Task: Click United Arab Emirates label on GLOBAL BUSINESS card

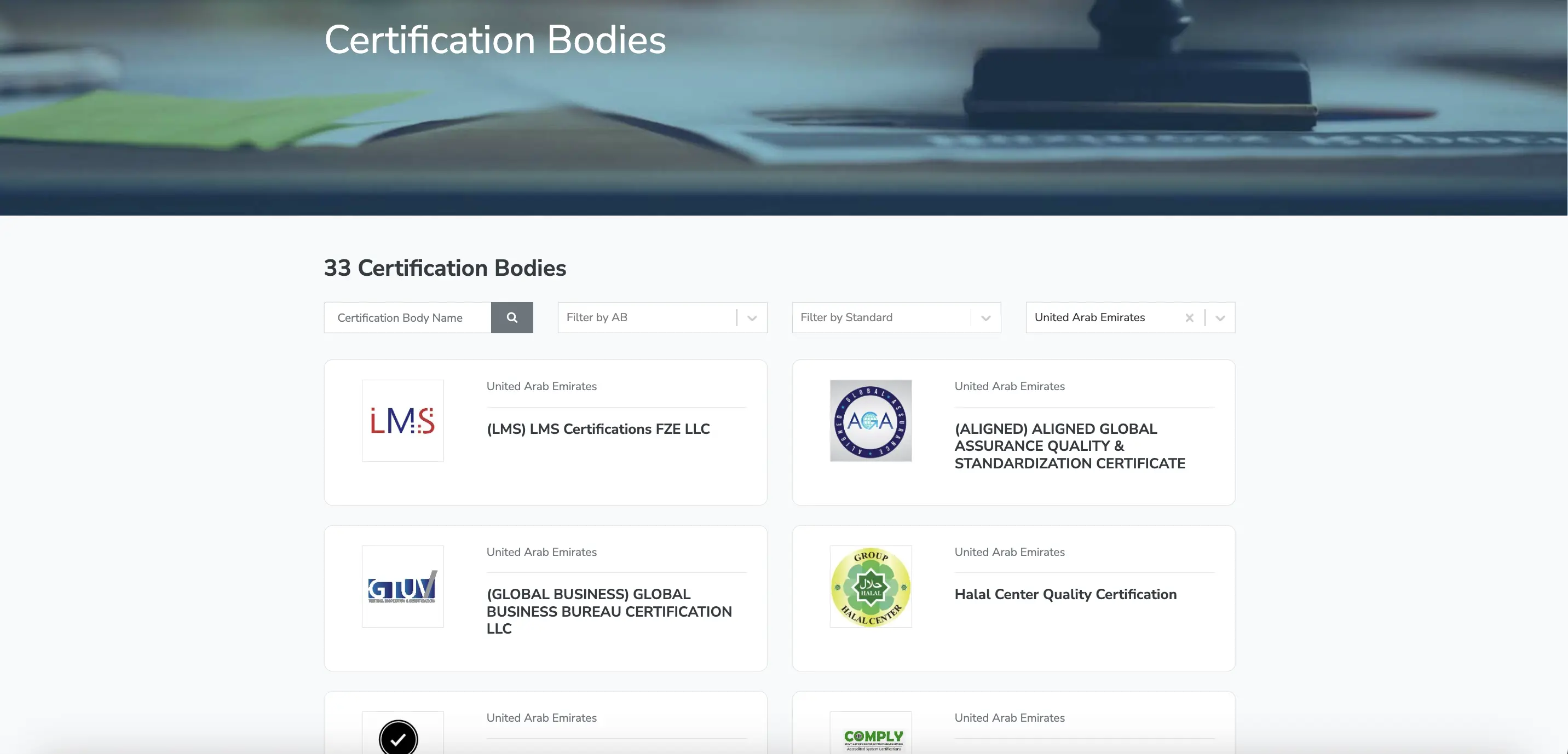Action: [541, 552]
